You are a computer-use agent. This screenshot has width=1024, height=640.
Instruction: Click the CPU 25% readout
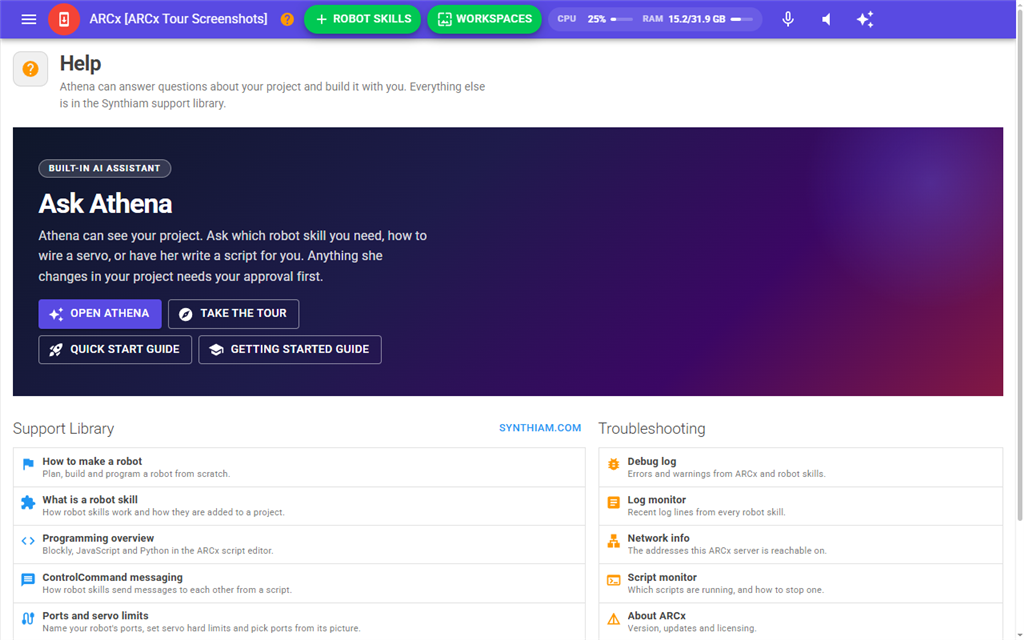[581, 19]
